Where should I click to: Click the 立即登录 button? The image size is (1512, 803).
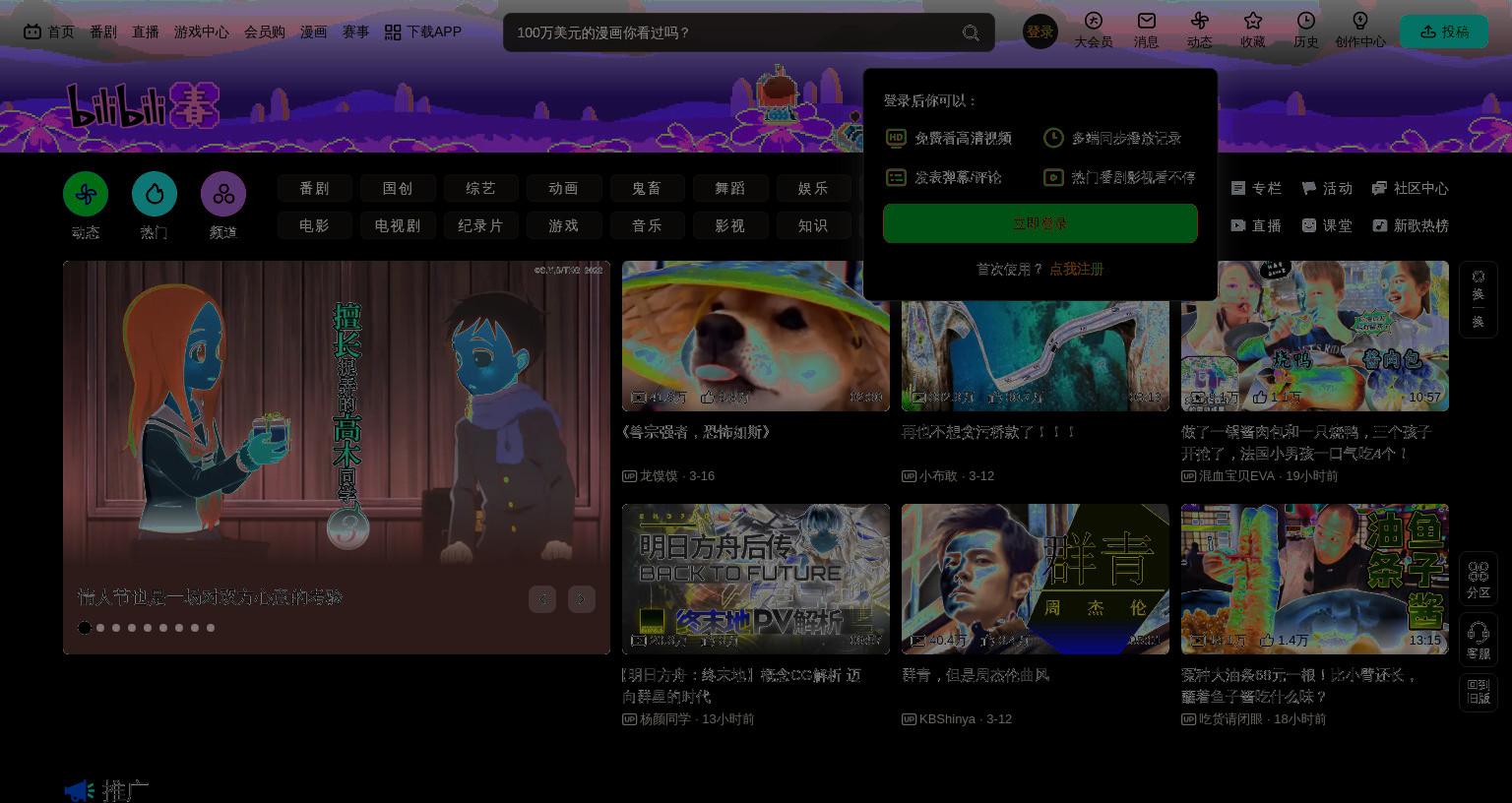point(1040,223)
